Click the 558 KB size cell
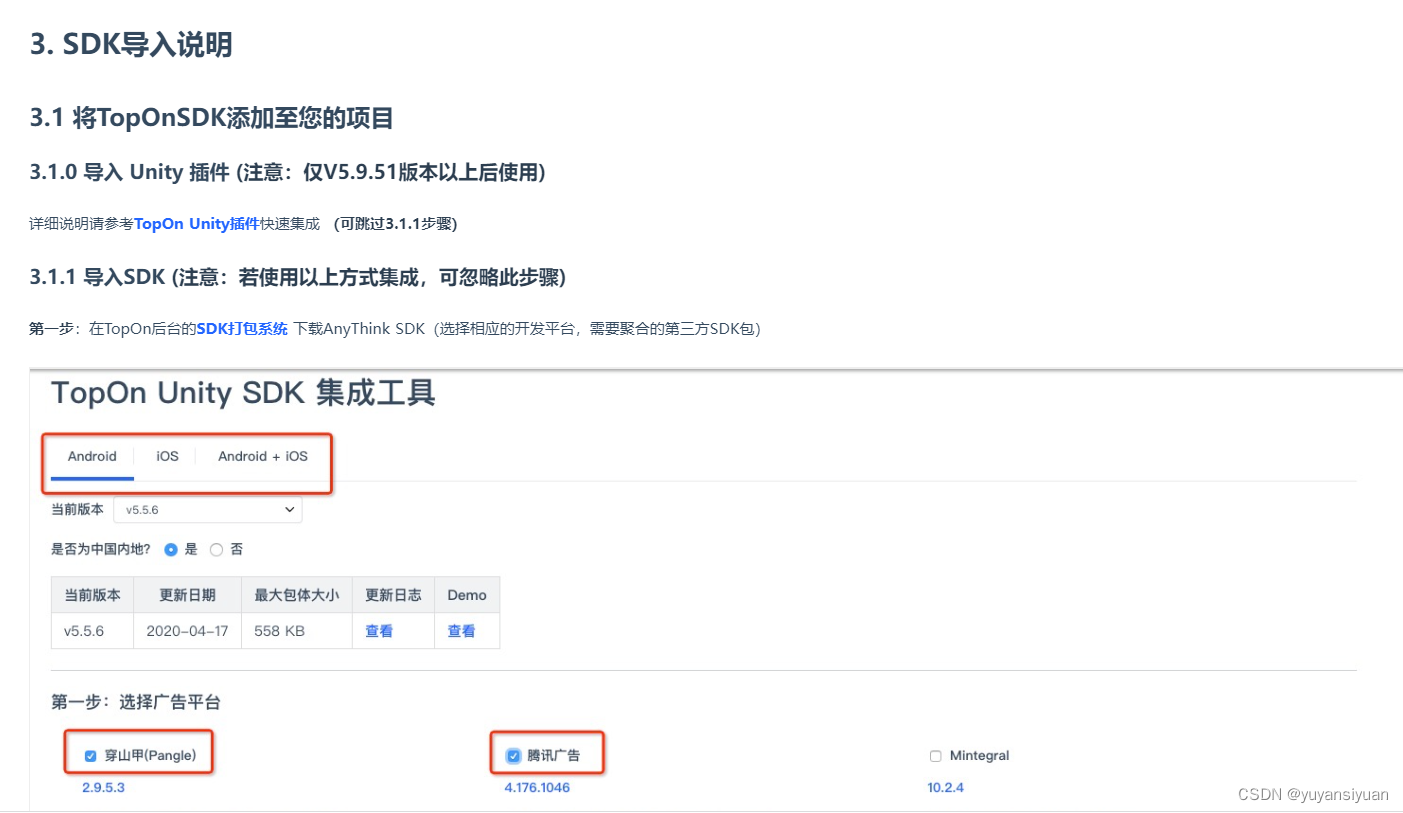The image size is (1403, 813). tap(295, 631)
